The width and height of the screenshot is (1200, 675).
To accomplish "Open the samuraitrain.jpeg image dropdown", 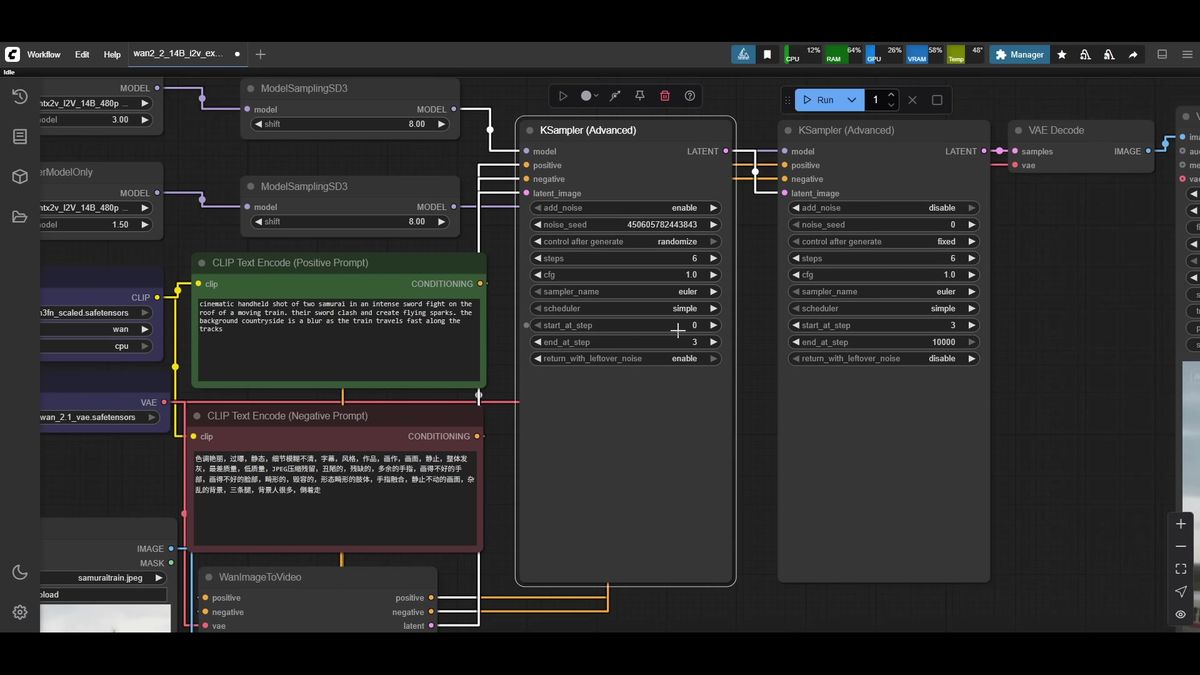I will pos(103,577).
